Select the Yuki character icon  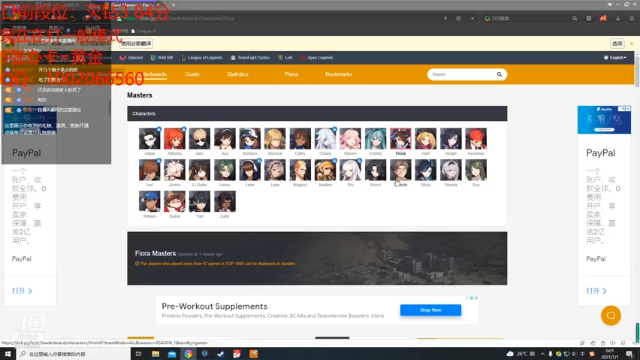point(200,201)
